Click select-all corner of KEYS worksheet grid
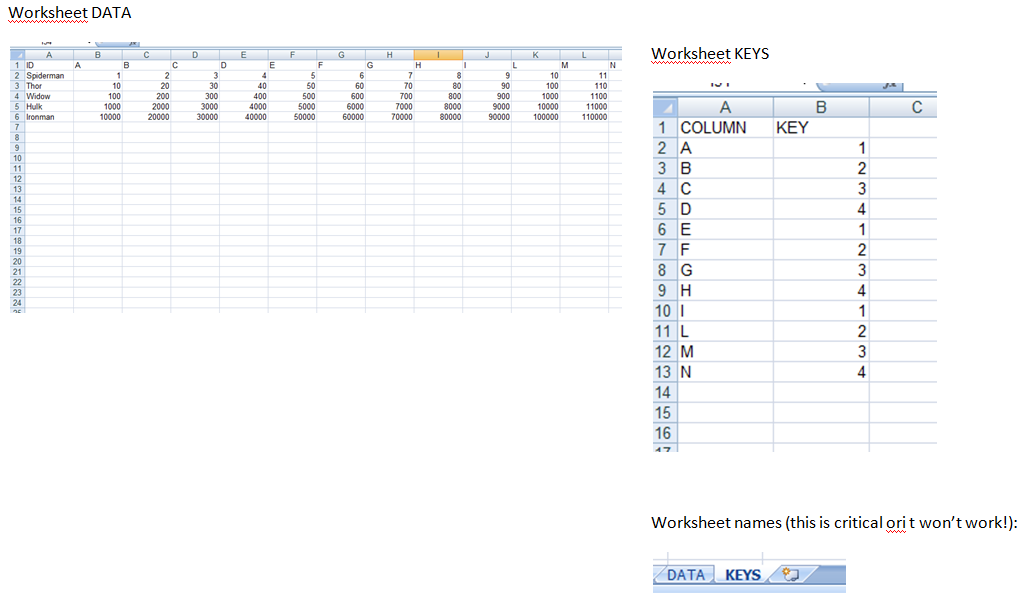The height and width of the screenshot is (603, 1024). point(665,107)
